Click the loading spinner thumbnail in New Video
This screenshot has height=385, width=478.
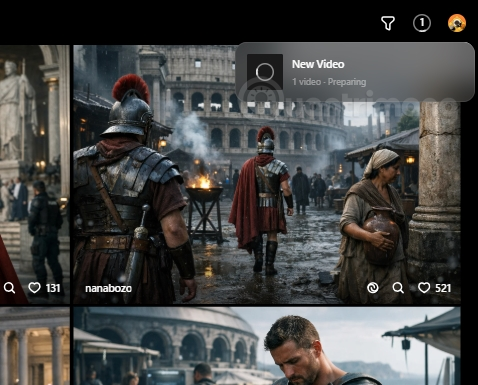point(265,72)
